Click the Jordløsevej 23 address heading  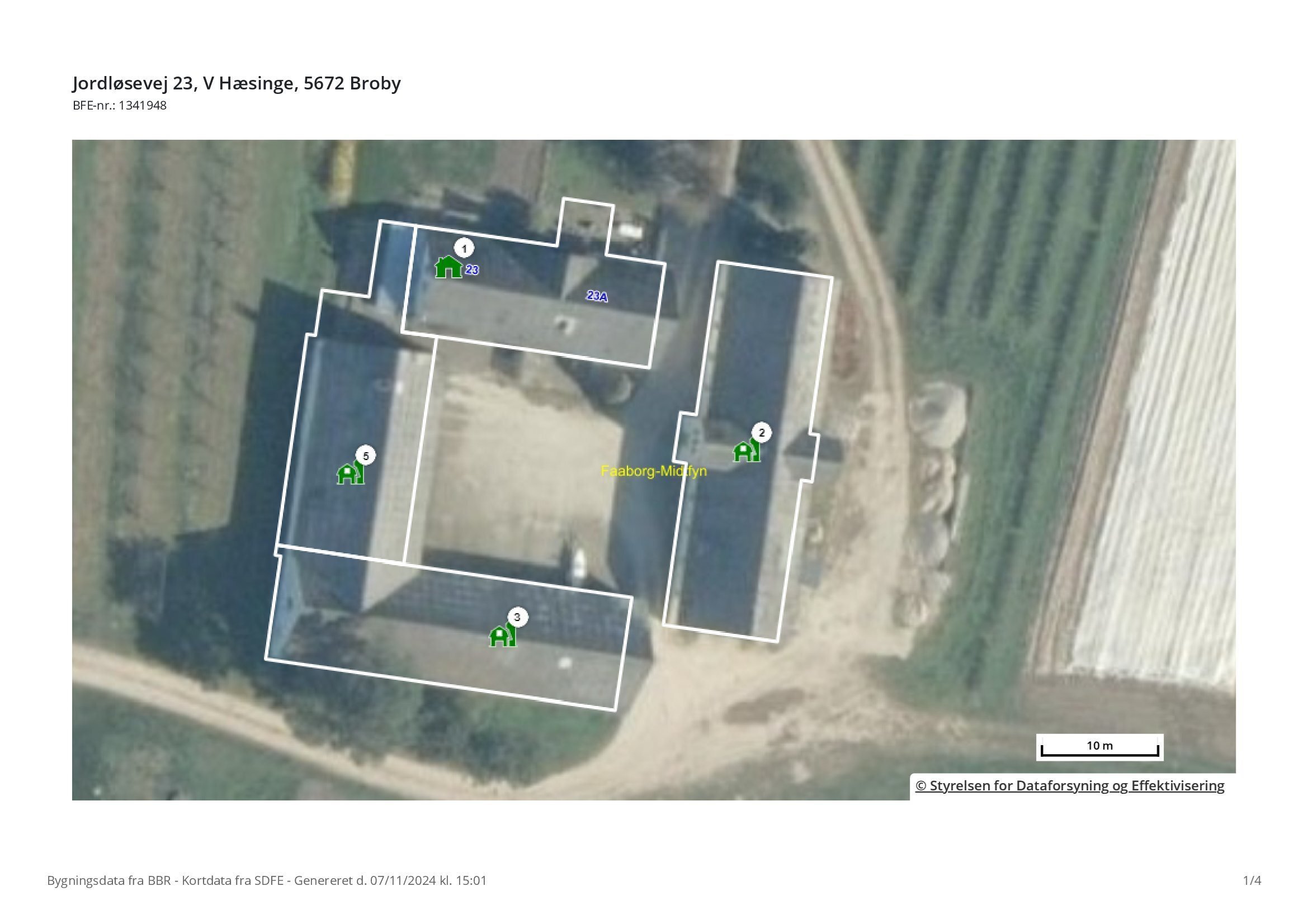(x=237, y=83)
